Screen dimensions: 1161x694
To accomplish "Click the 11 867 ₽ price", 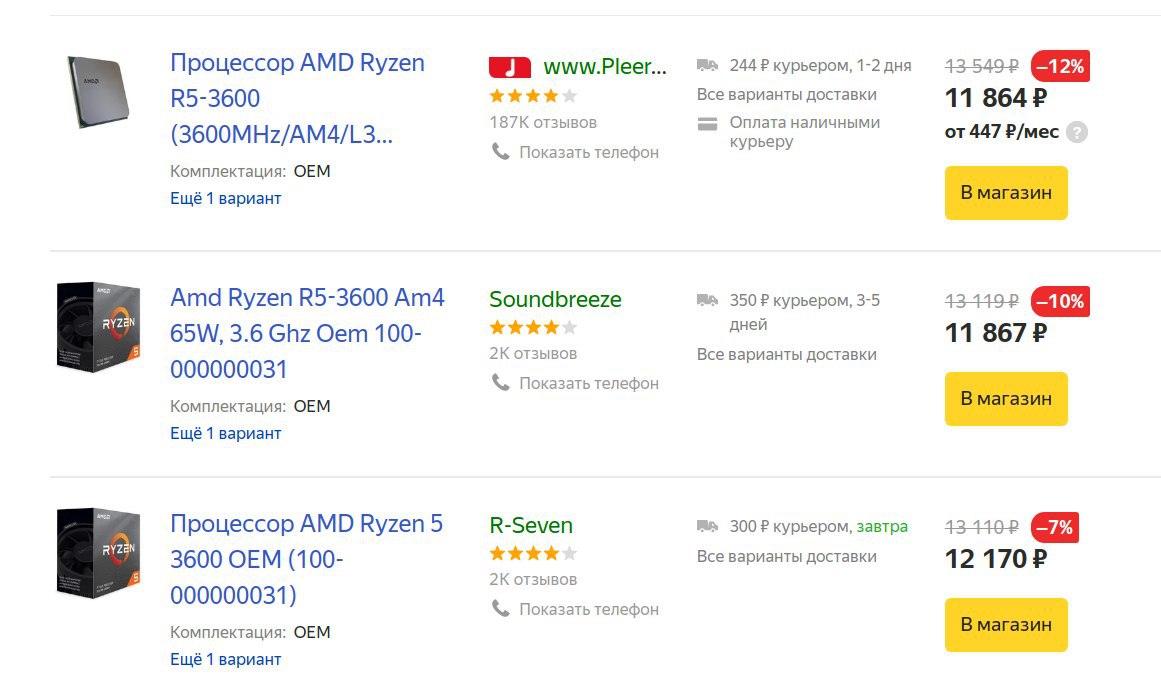I will (996, 333).
